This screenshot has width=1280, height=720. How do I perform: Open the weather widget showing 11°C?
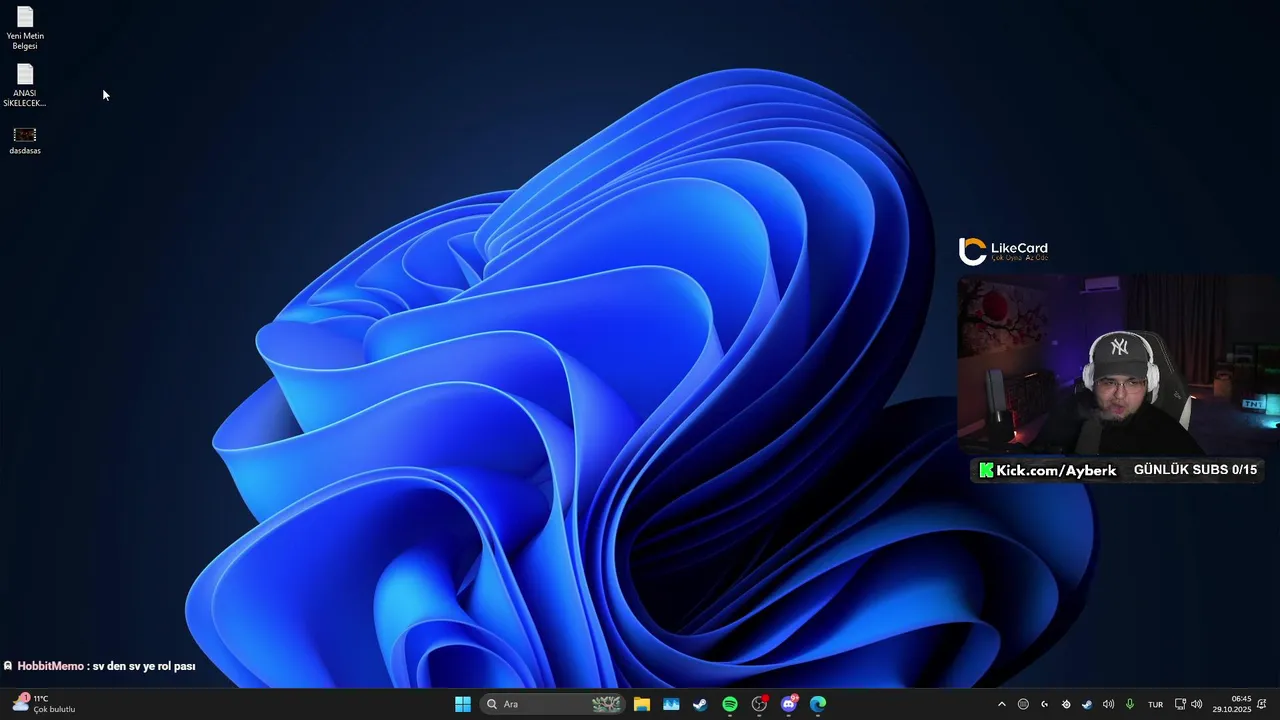(44, 704)
